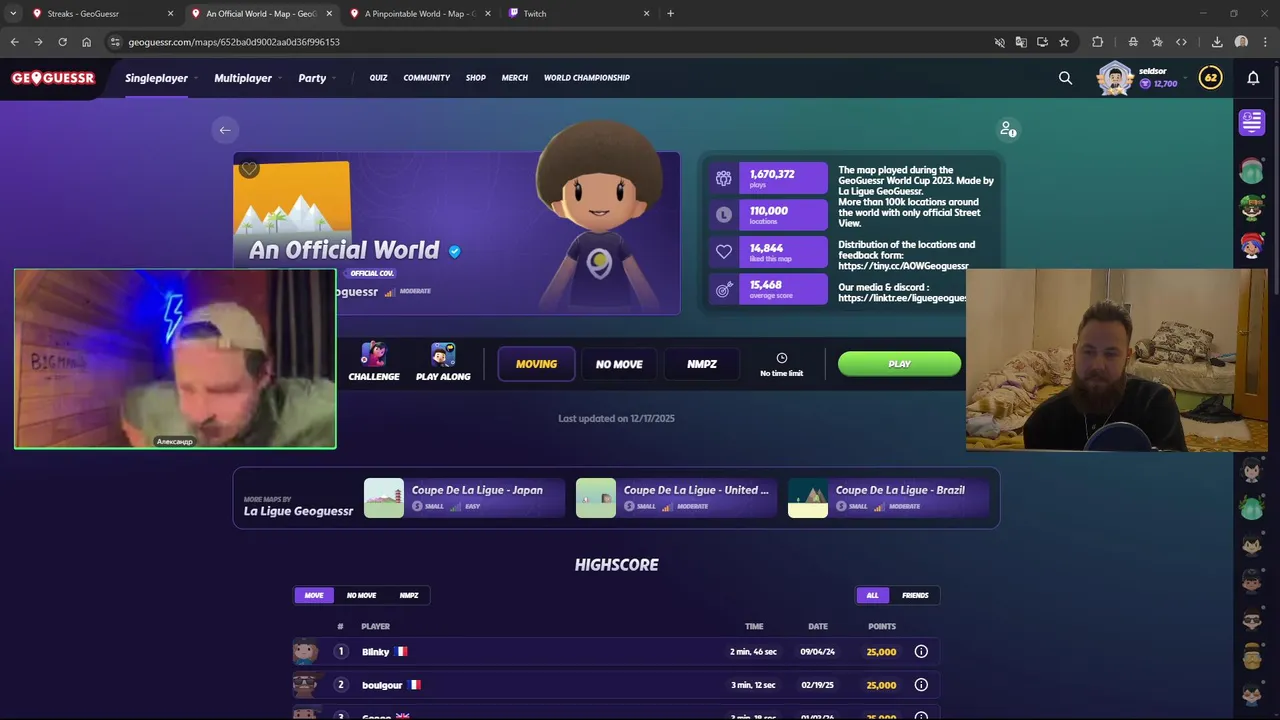Open the MERCH page
The image size is (1280, 720).
coord(515,78)
